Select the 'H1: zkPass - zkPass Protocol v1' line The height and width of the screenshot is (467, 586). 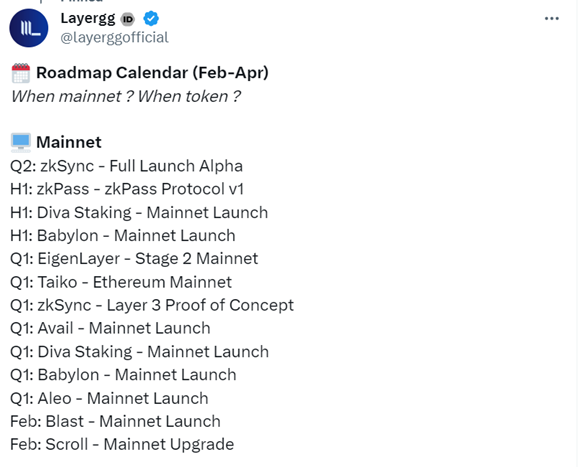pos(127,189)
